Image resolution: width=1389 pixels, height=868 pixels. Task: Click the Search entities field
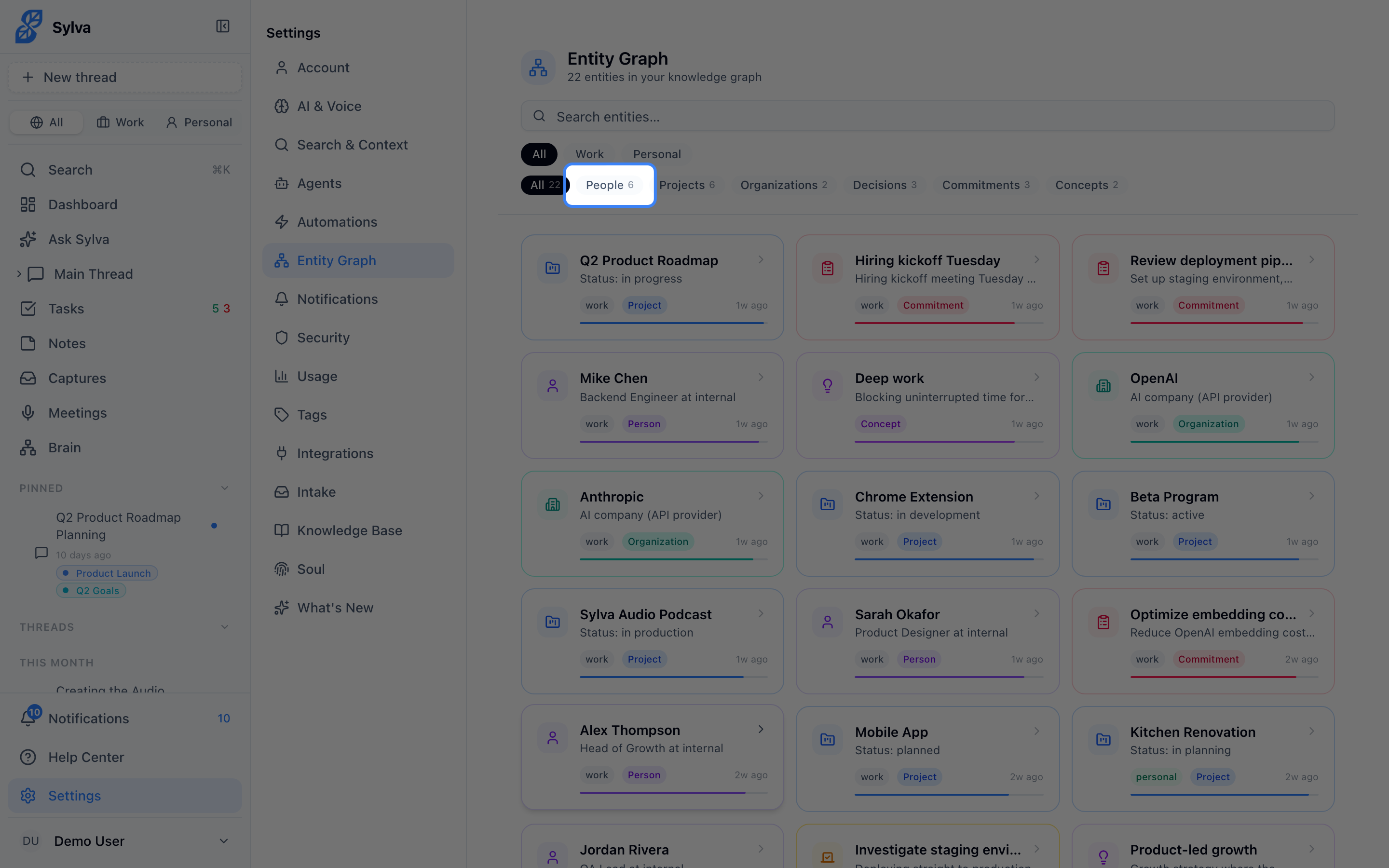927,117
